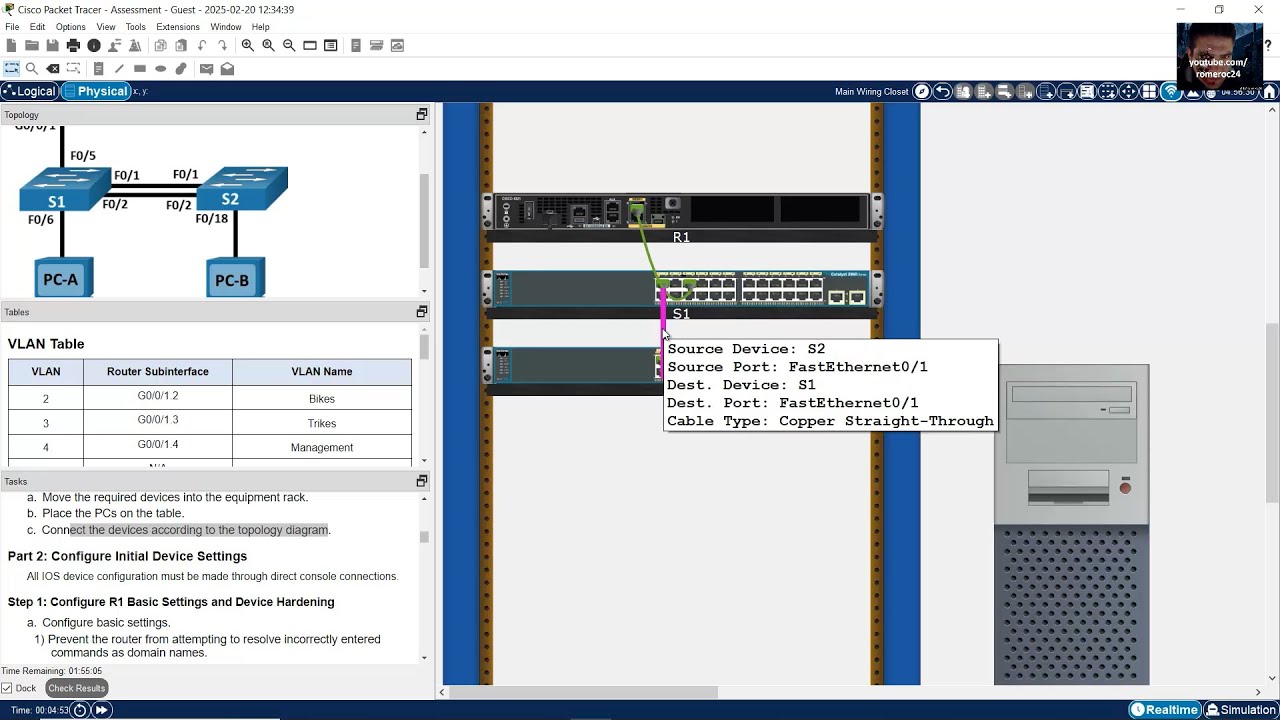Select the S1 switch in the rack
Image resolution: width=1280 pixels, height=720 pixels.
tap(684, 289)
